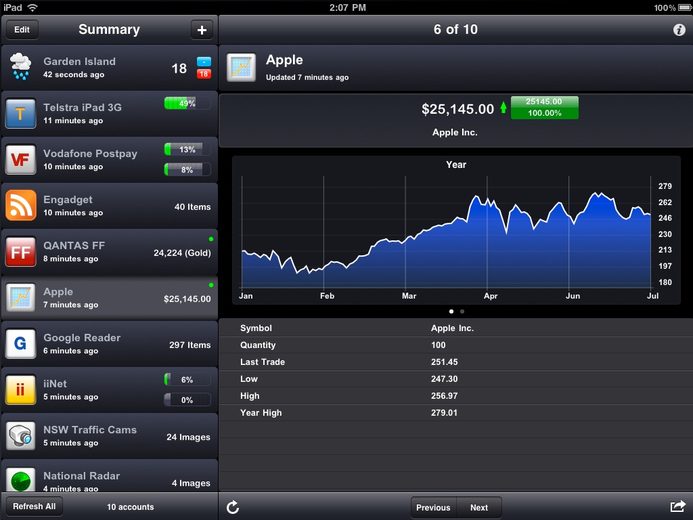Tap the iiNet 0% usage bar
This screenshot has width=693, height=520.
coord(187,400)
